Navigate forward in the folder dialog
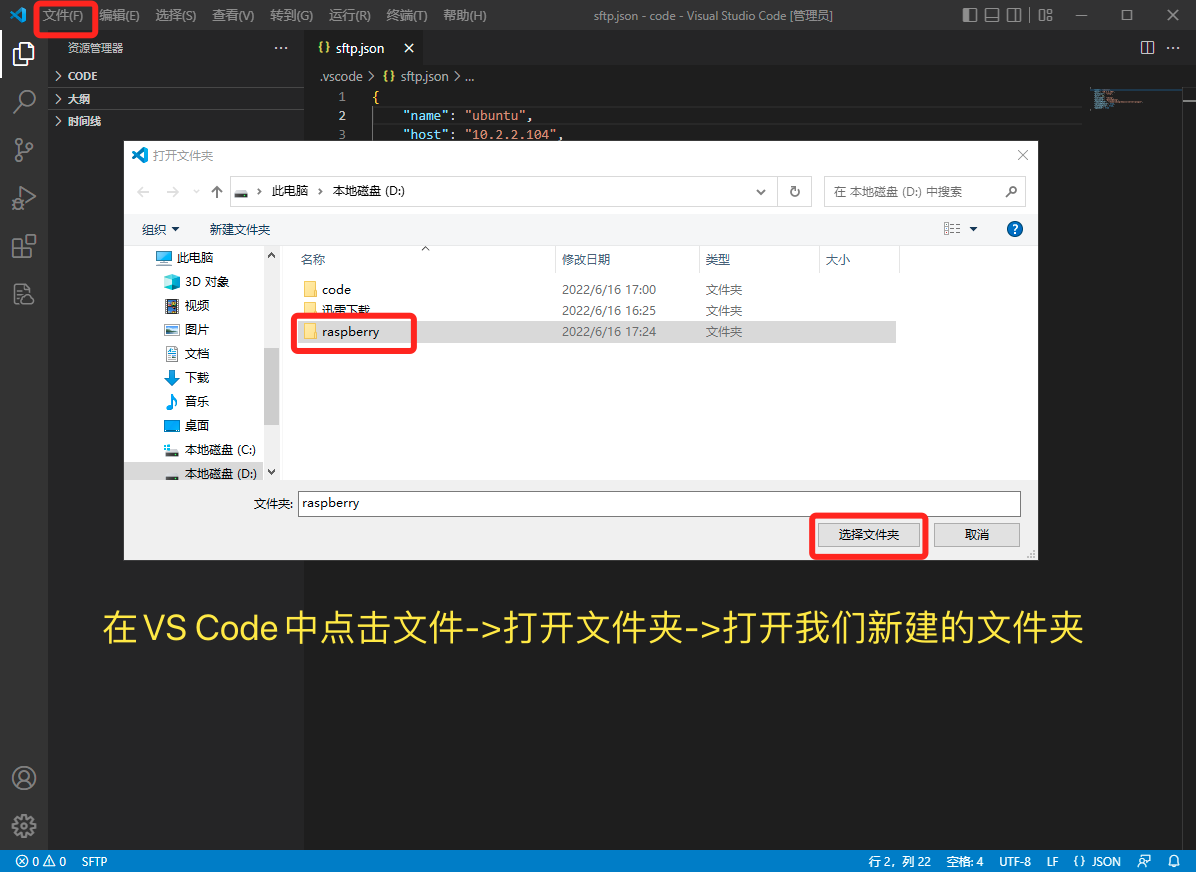This screenshot has width=1196, height=872. pos(172,191)
